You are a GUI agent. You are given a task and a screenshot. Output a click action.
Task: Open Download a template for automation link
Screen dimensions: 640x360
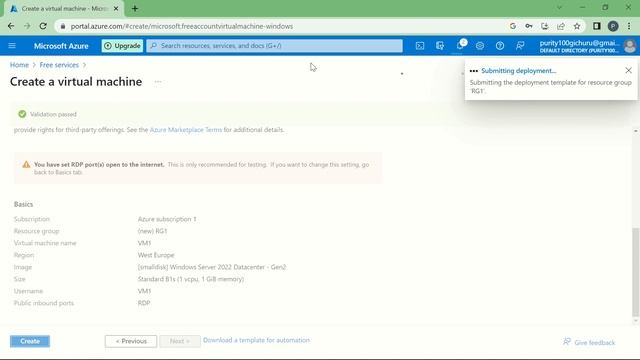click(x=256, y=340)
